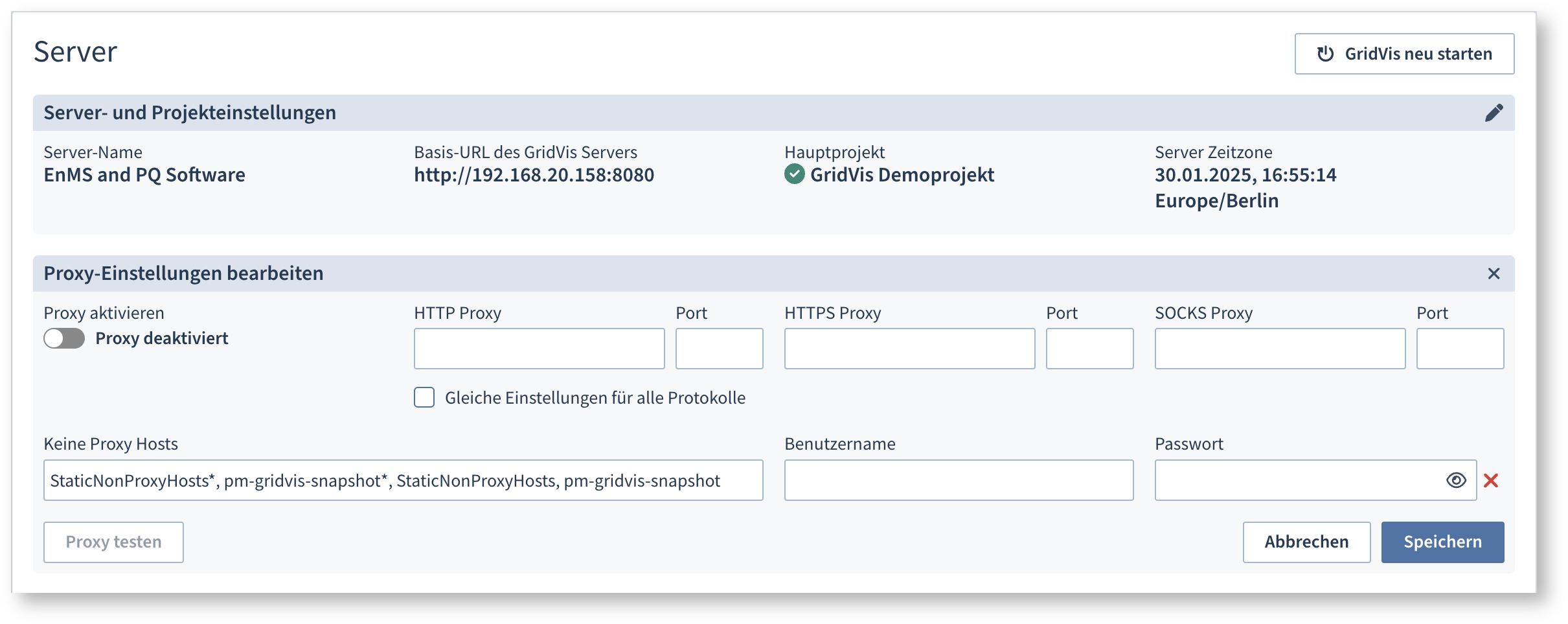1568x624 pixels.
Task: Enable the proxy toggle switch
Action: (x=64, y=338)
